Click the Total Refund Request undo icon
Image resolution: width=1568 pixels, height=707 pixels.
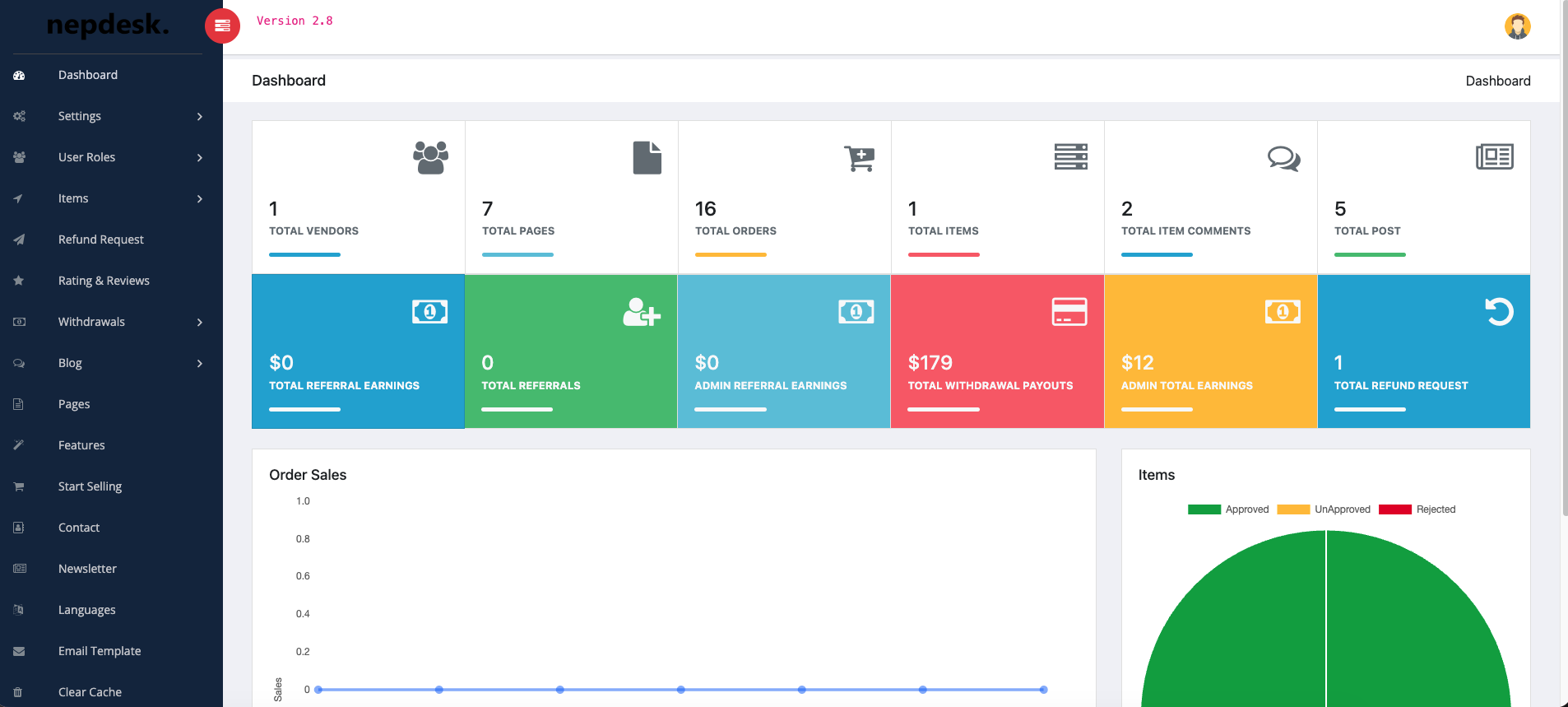1498,311
